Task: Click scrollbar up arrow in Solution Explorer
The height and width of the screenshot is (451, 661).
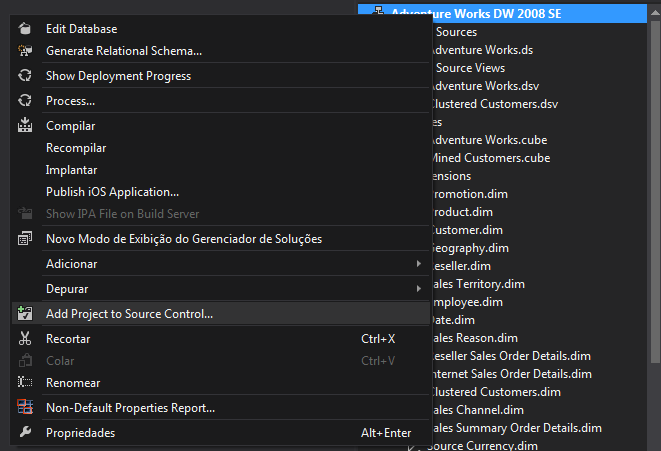Action: pyautogui.click(x=655, y=13)
